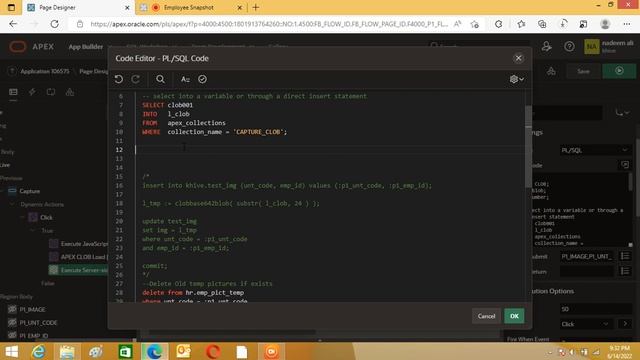Select the P1_EMP_ID item in the tree

coord(34,336)
